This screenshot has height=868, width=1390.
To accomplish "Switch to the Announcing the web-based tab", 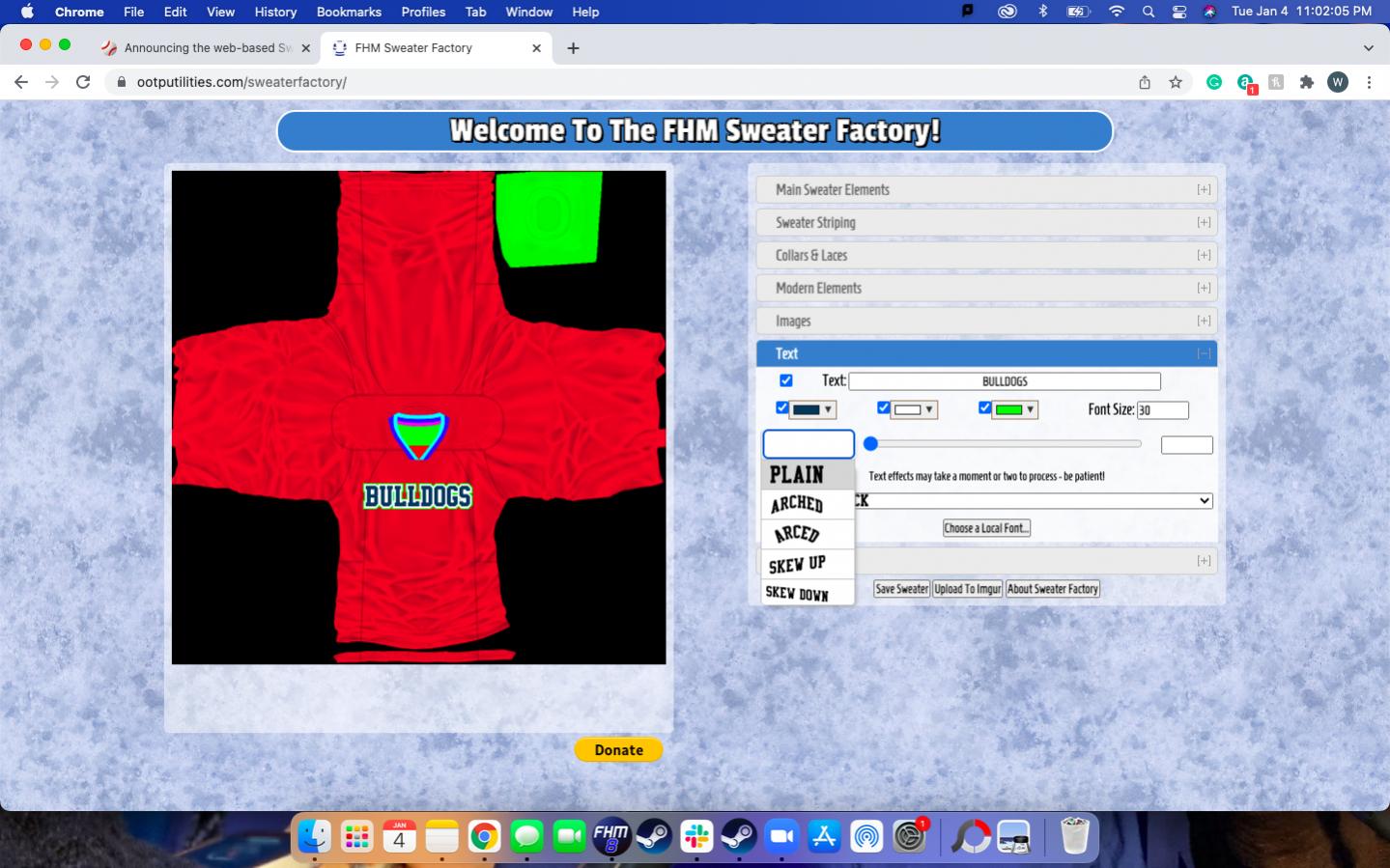I will [207, 48].
